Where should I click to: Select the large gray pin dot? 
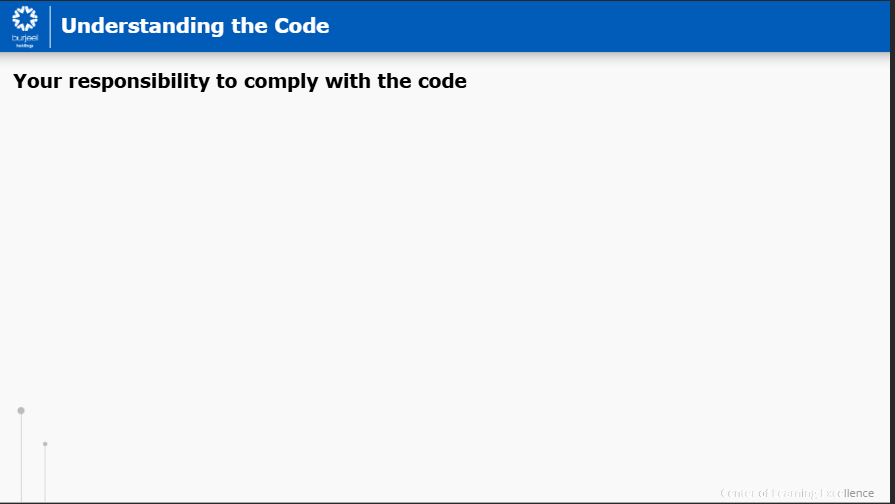click(x=21, y=410)
